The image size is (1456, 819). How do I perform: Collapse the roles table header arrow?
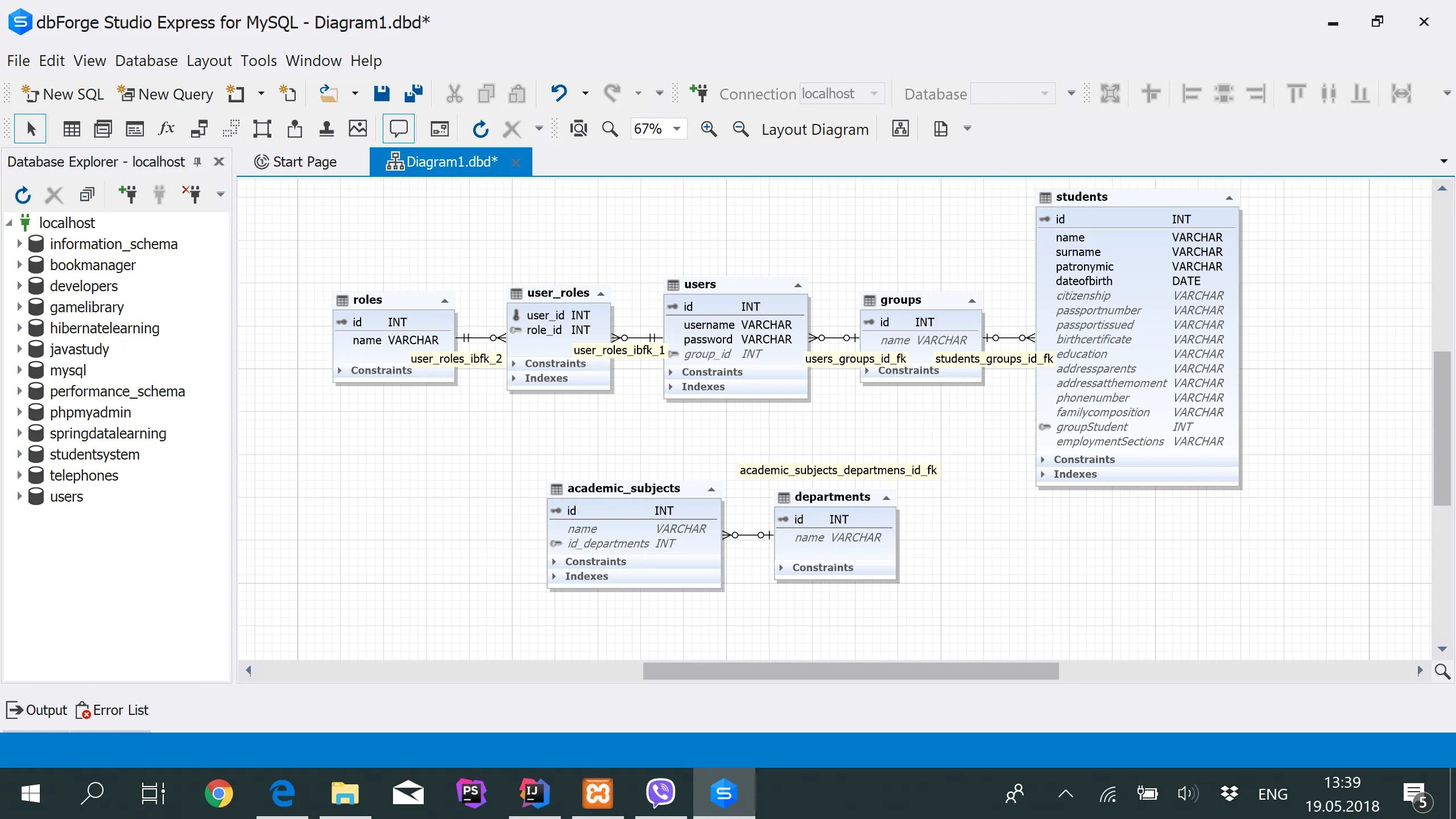[x=445, y=300]
